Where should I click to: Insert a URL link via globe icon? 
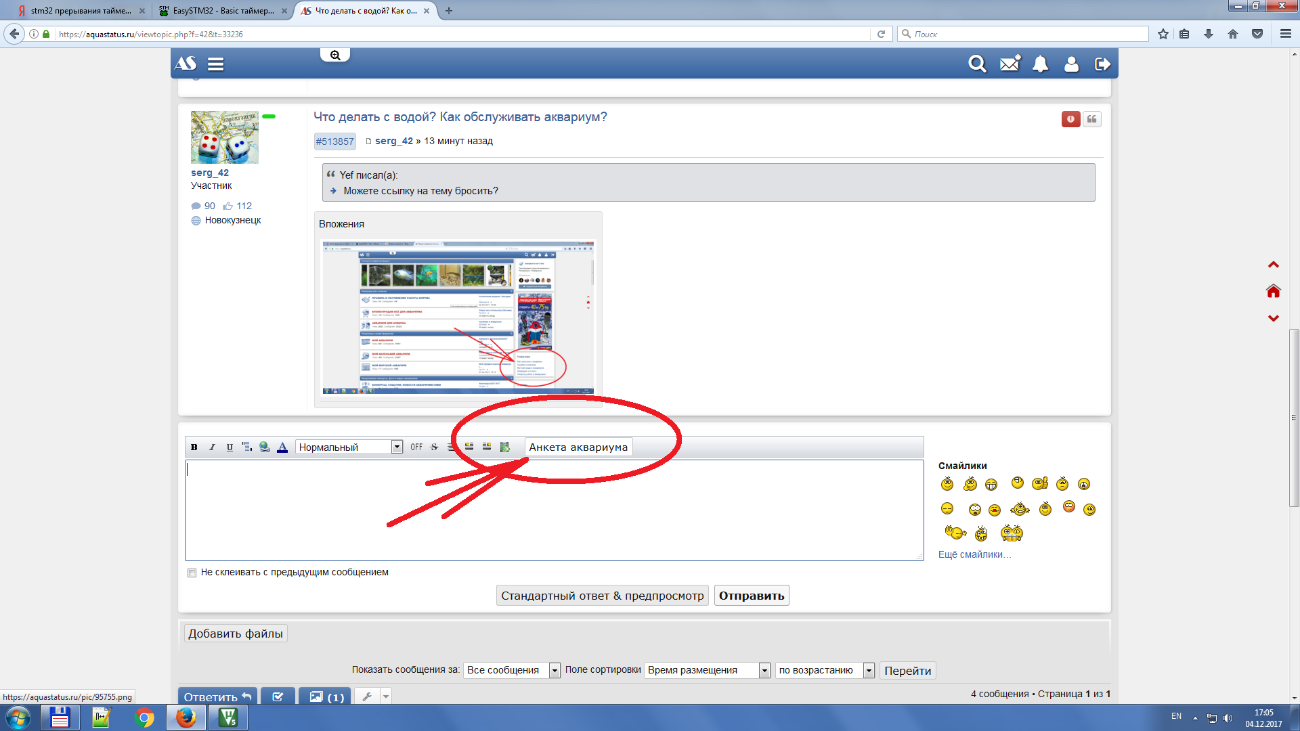(264, 447)
